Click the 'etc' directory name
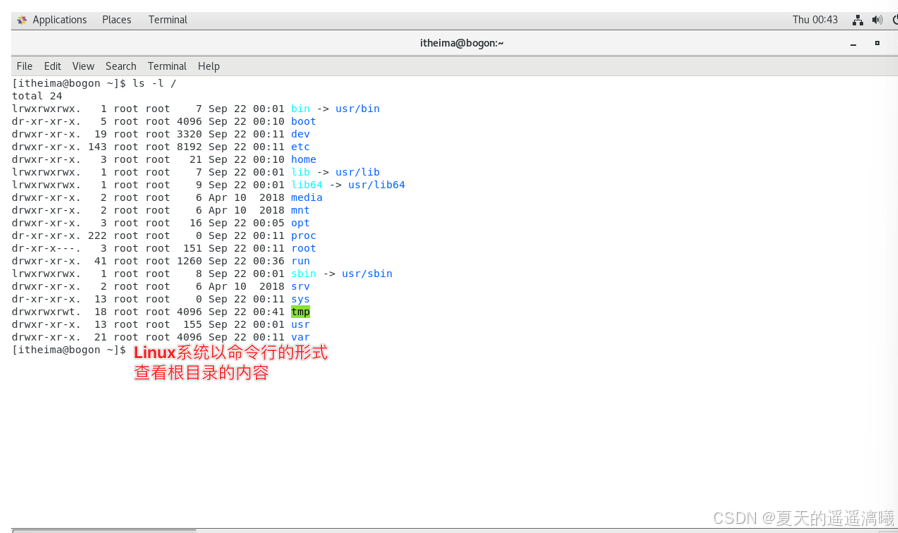This screenshot has height=533, width=898. pos(300,147)
